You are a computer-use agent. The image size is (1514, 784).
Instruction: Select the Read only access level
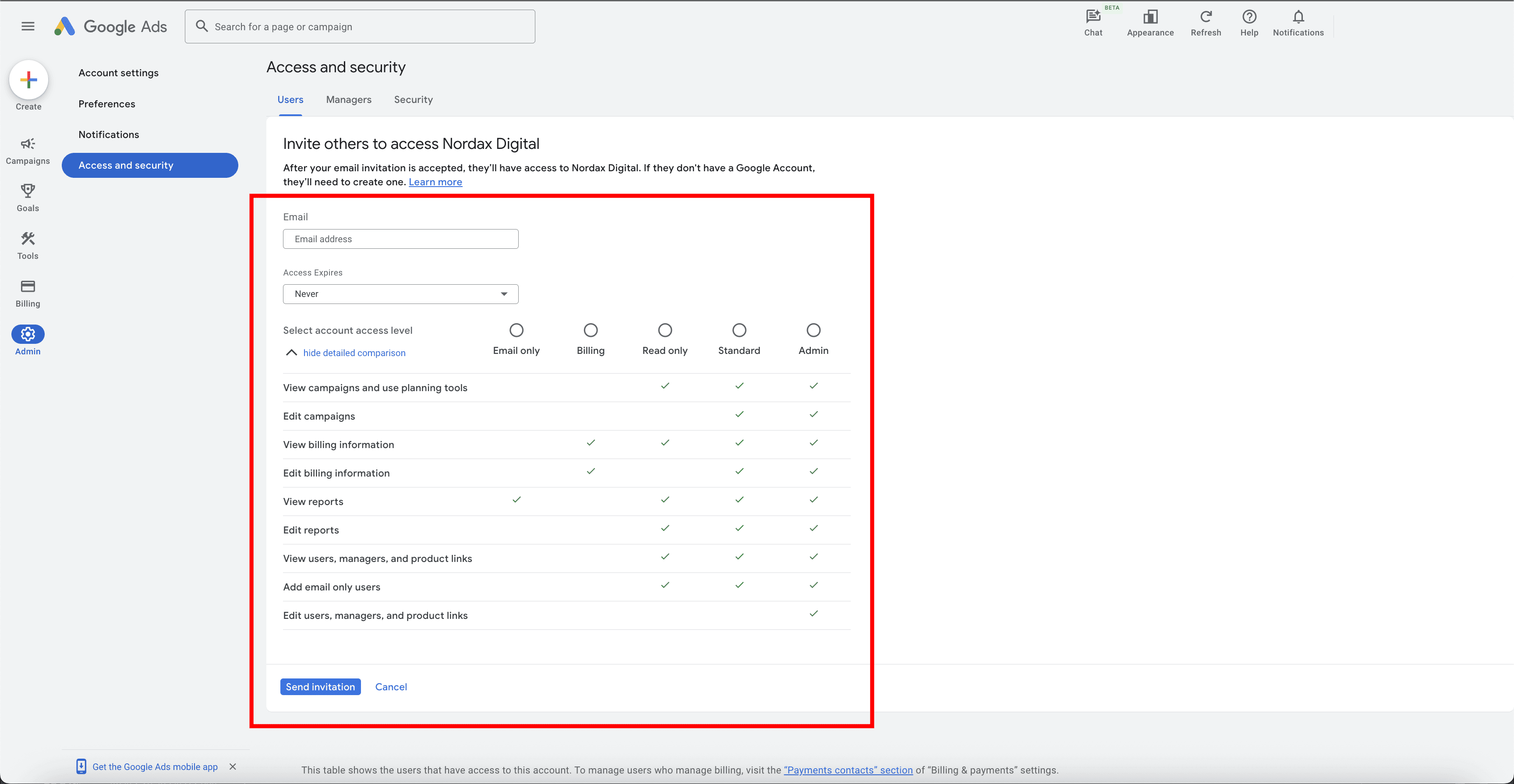tap(665, 330)
